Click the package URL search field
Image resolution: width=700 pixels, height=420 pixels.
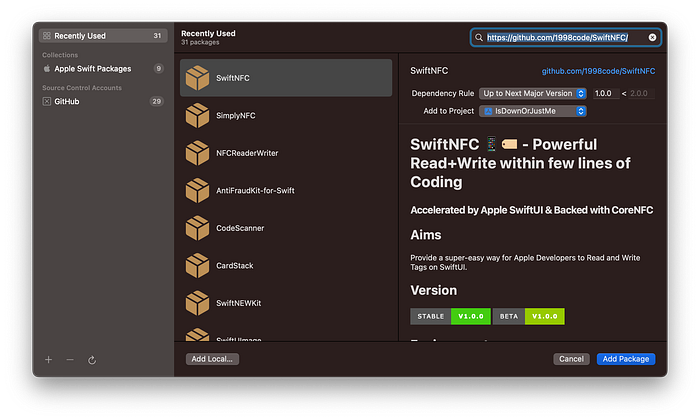[x=566, y=37]
